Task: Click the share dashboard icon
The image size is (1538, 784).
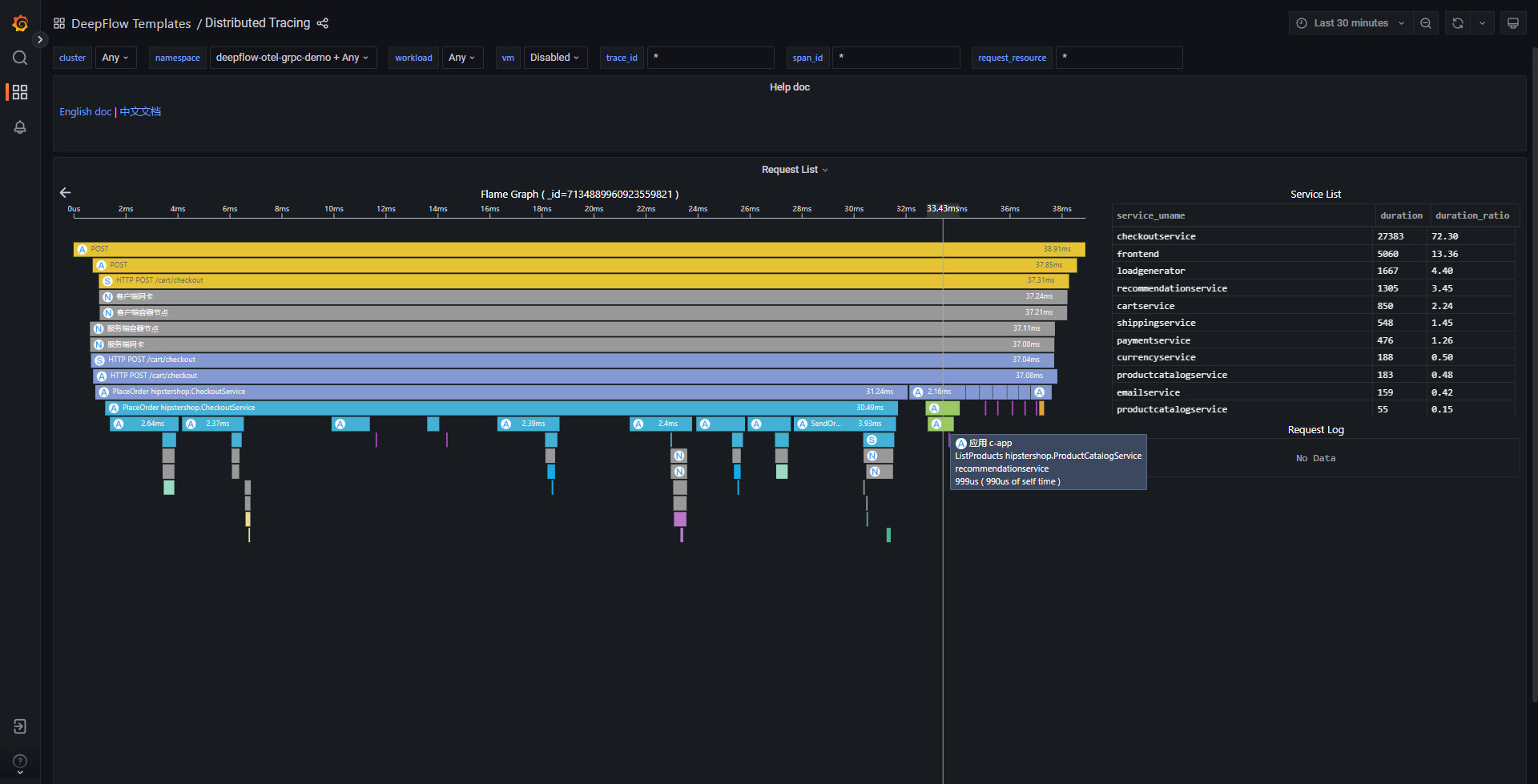Action: 323,23
